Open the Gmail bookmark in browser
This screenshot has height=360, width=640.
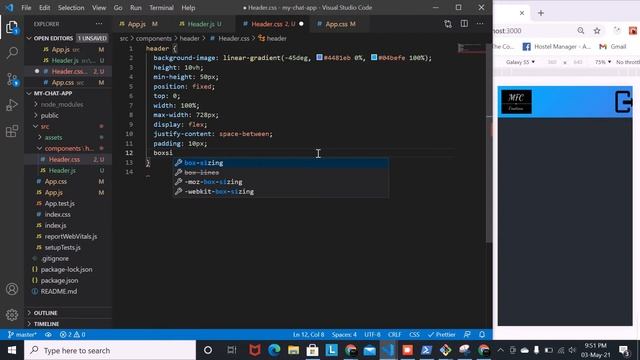click(x=613, y=47)
